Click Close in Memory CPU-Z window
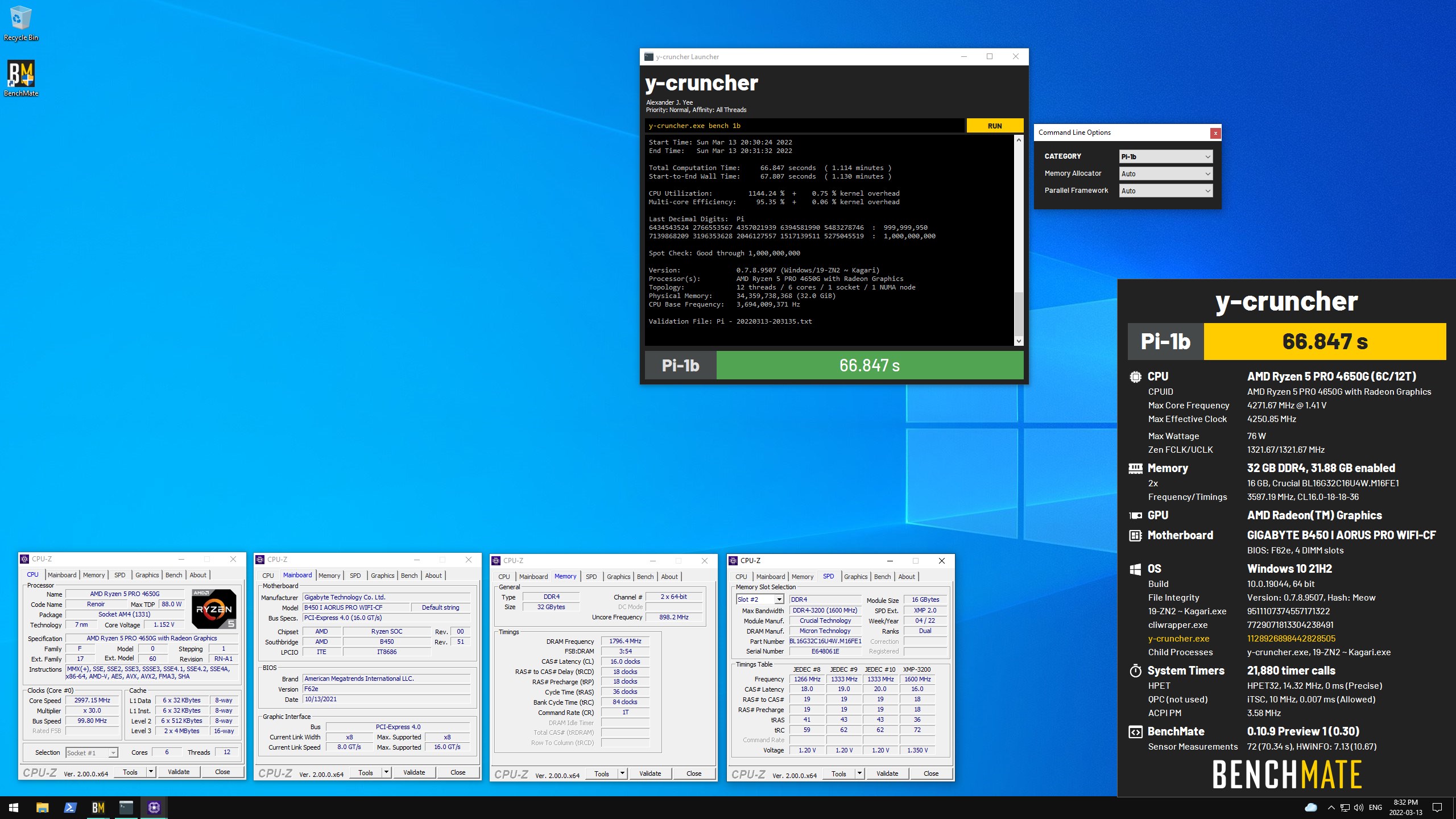Image resolution: width=1456 pixels, height=819 pixels. [694, 773]
